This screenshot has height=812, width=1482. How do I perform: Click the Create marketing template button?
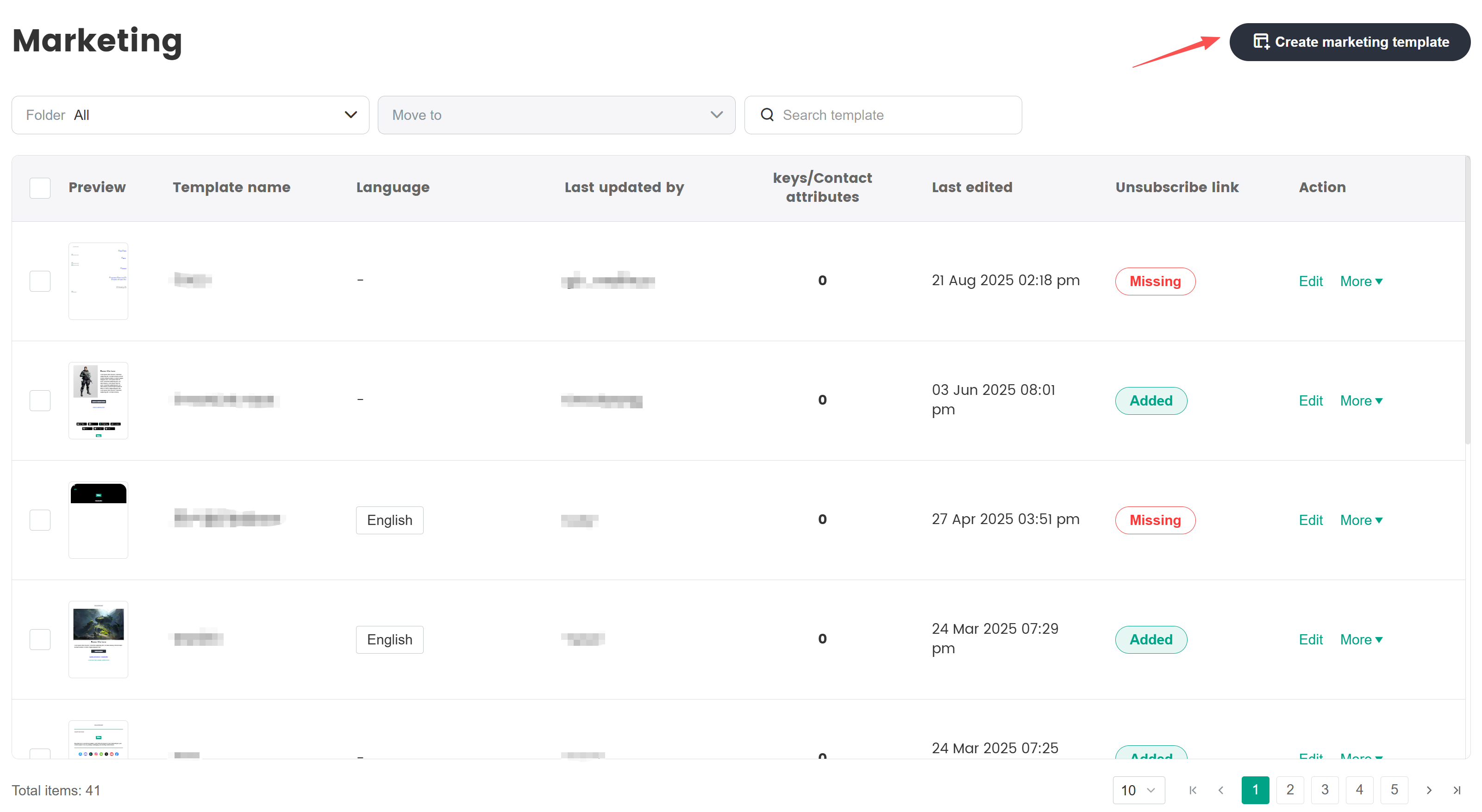tap(1350, 42)
